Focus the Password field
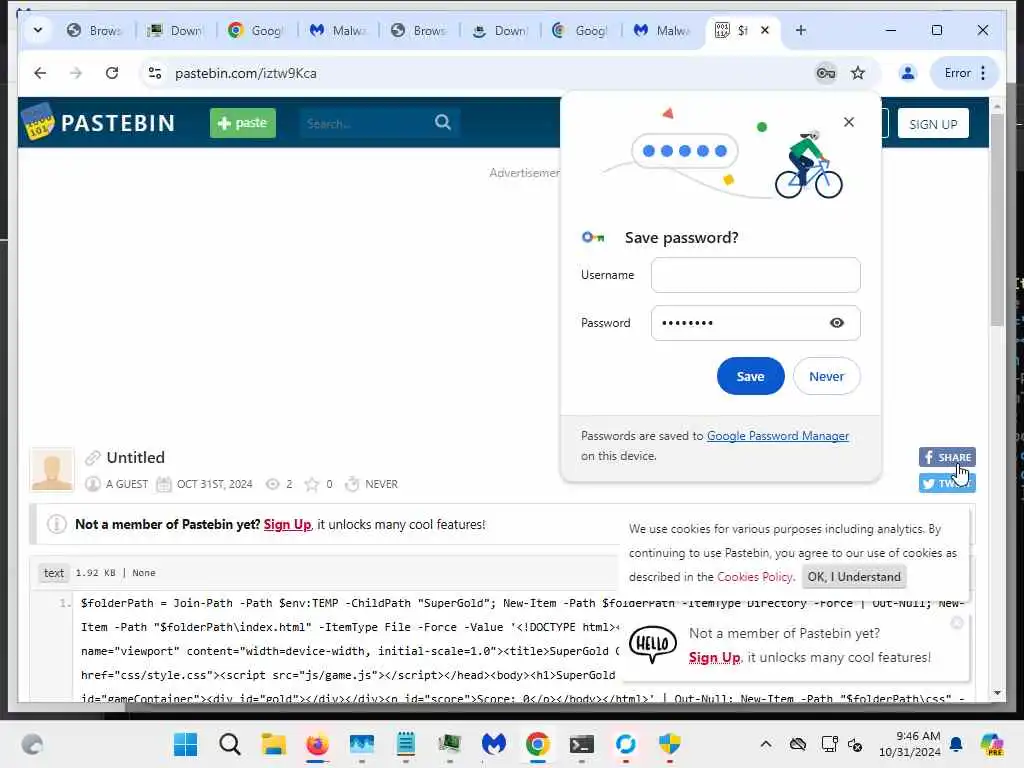Viewport: 1024px width, 768px height. (756, 323)
